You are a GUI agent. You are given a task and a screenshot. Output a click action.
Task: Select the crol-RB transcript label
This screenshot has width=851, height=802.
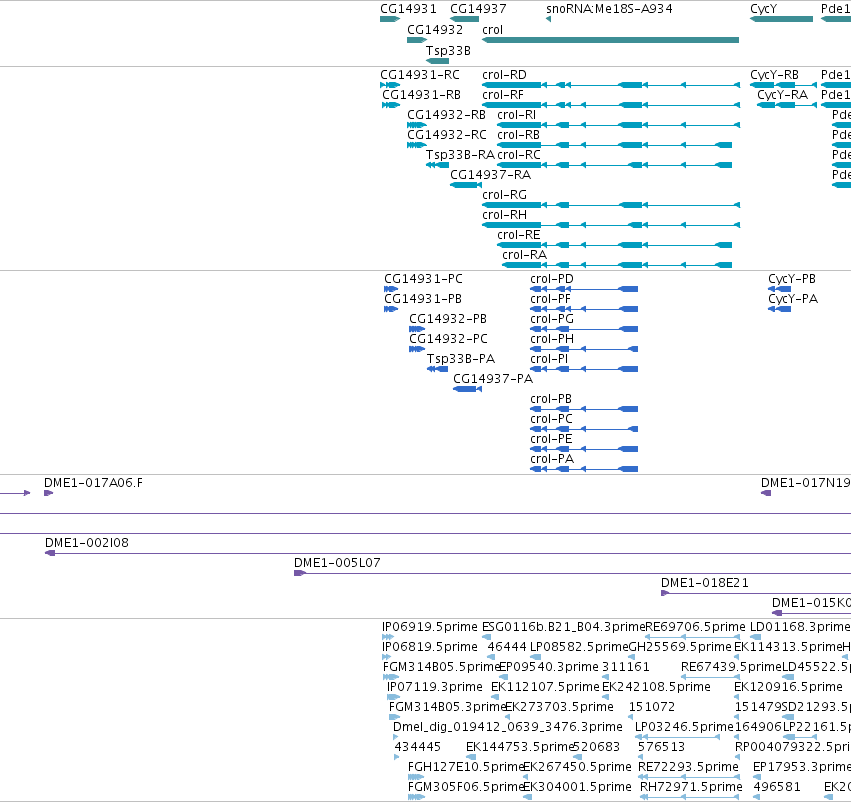518,135
